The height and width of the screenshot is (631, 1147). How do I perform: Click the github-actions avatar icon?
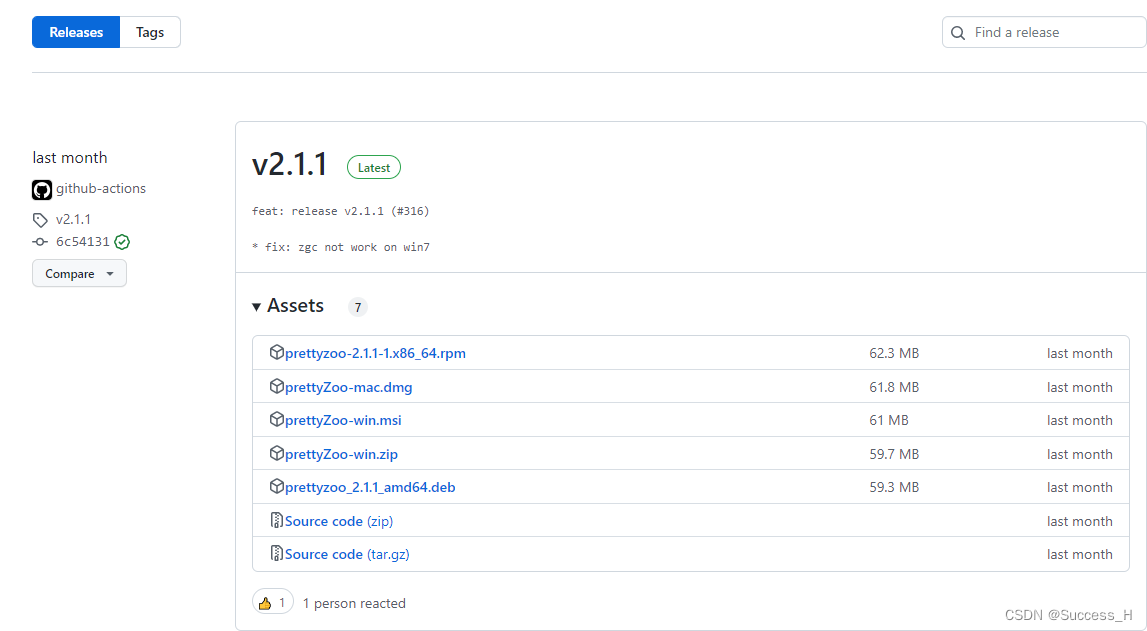click(41, 189)
